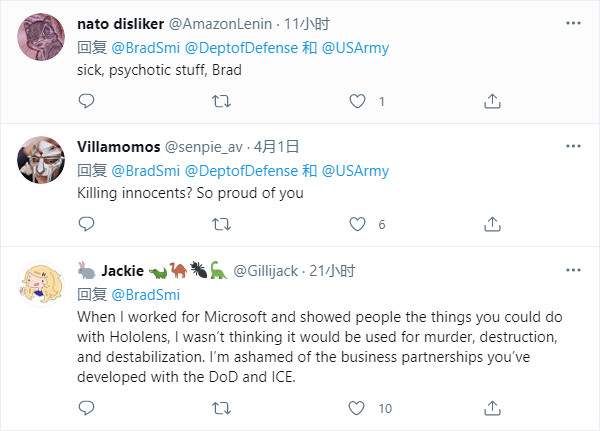Open @BradSmi mention in Jackie's reply
This screenshot has width=600, height=431.
145,294
